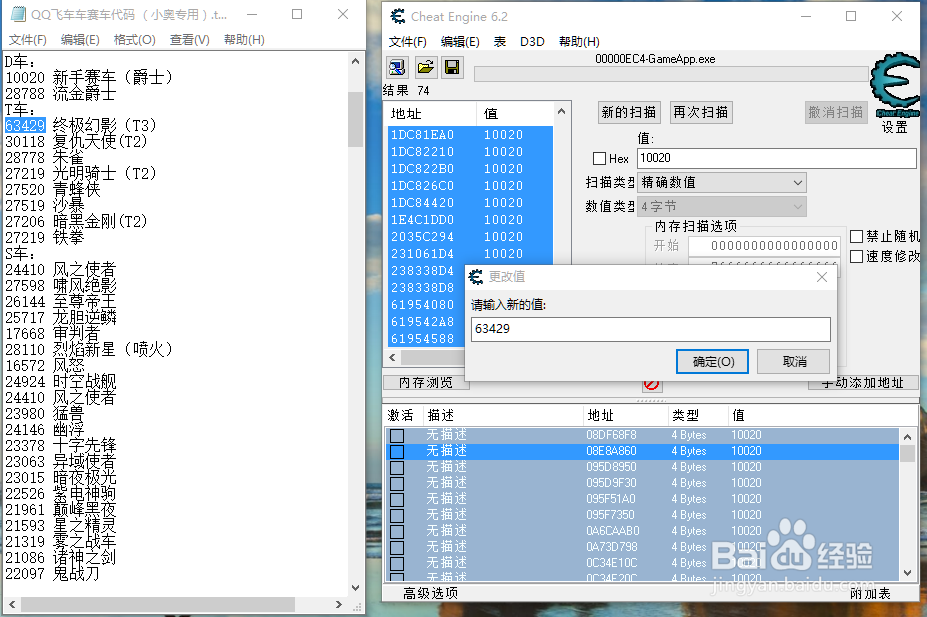This screenshot has height=617, width=927.
Task: Open 帮助(H) menu in Cheat Engine
Action: [x=579, y=41]
